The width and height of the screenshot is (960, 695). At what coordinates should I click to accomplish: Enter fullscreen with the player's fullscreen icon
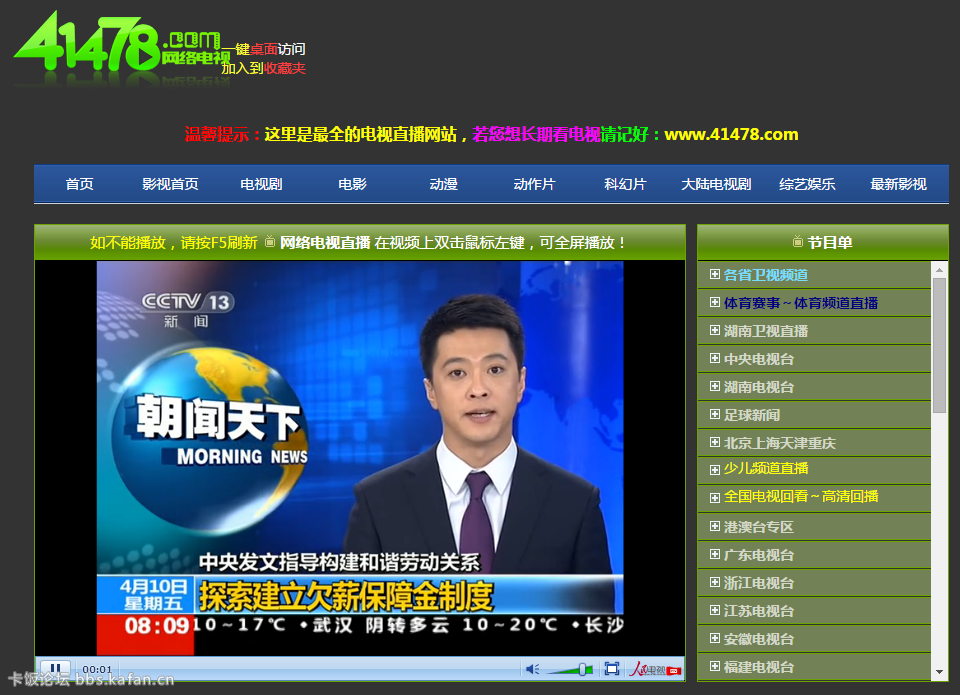tap(612, 669)
